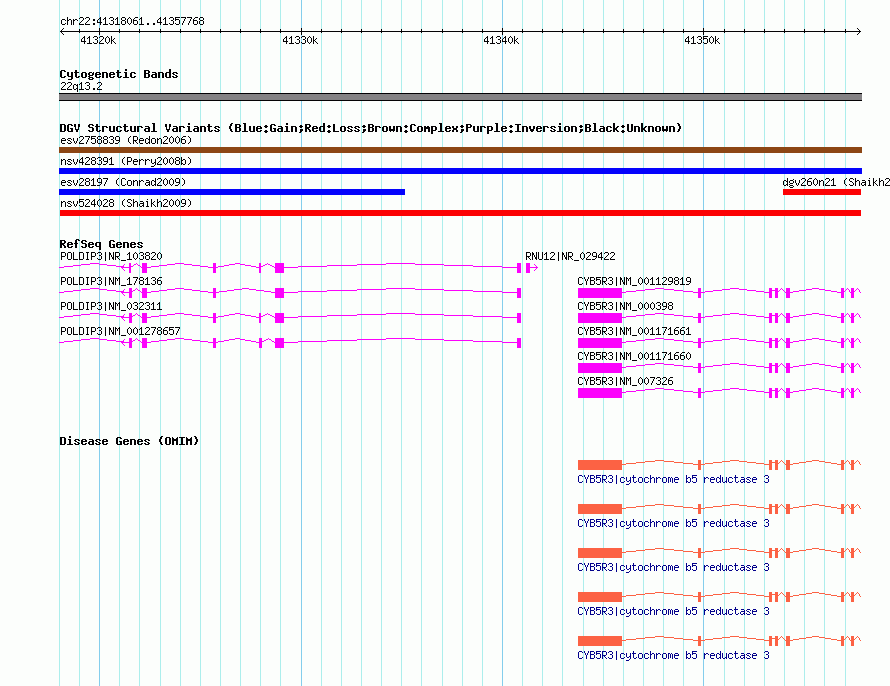The image size is (890, 686).
Task: Open the bottommost CYB5R3 cytochrome b5 reductase 3 link
Action: tap(673, 655)
